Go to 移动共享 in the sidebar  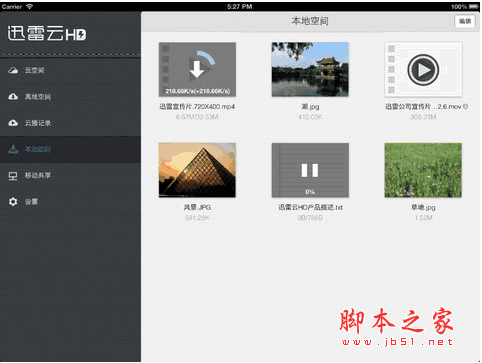70,176
